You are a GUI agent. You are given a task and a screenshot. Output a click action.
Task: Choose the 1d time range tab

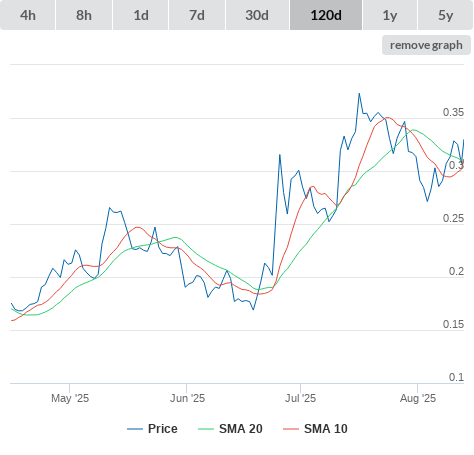click(x=141, y=15)
